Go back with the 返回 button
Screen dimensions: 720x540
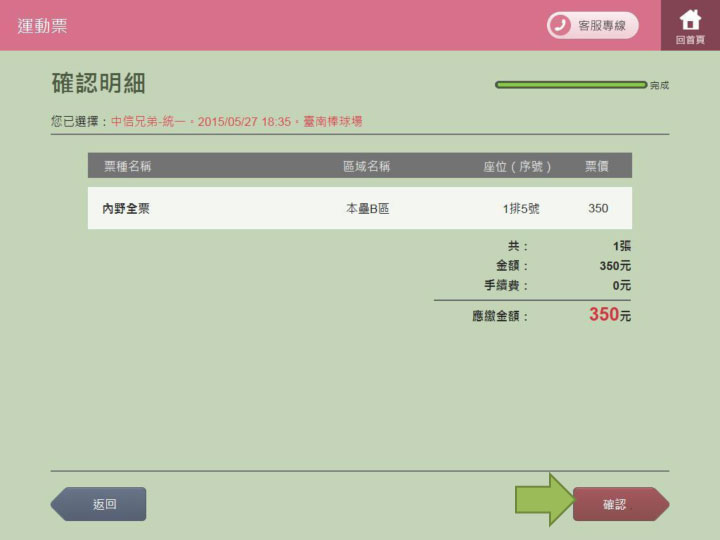[98, 504]
